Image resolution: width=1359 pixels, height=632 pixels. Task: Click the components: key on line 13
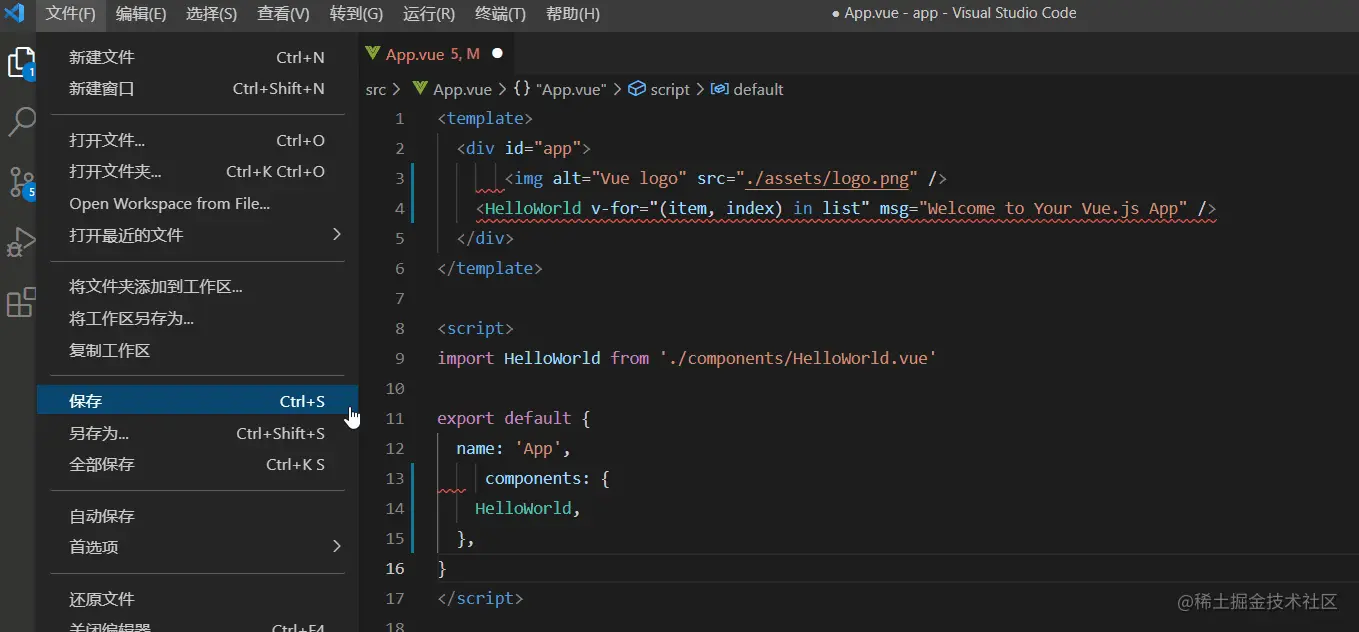click(538, 478)
